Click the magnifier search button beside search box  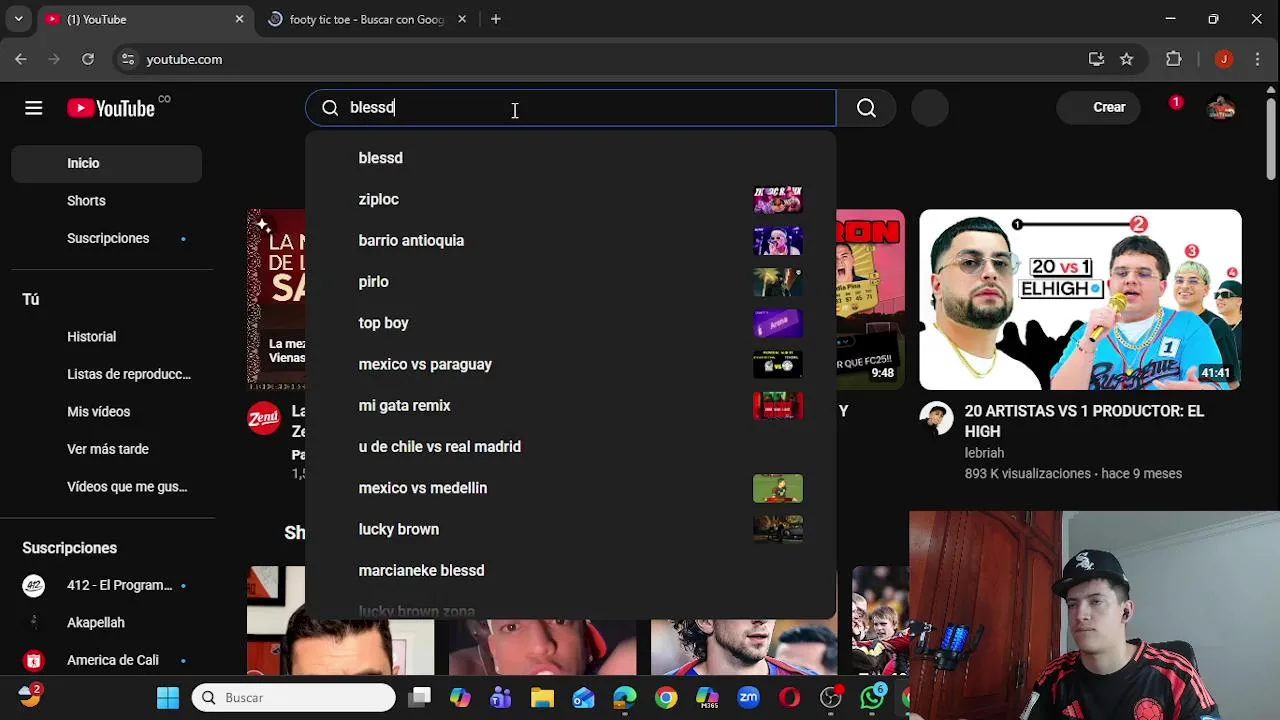866,108
